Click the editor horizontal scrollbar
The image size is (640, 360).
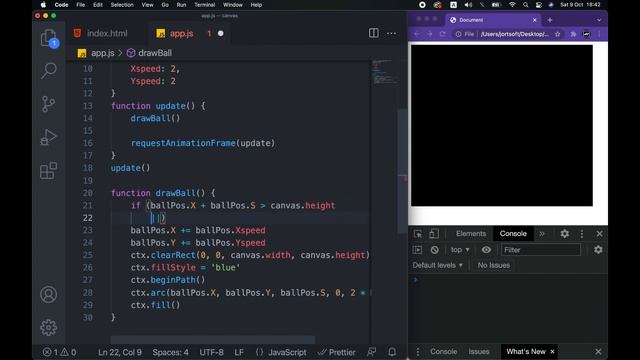click(x=213, y=340)
